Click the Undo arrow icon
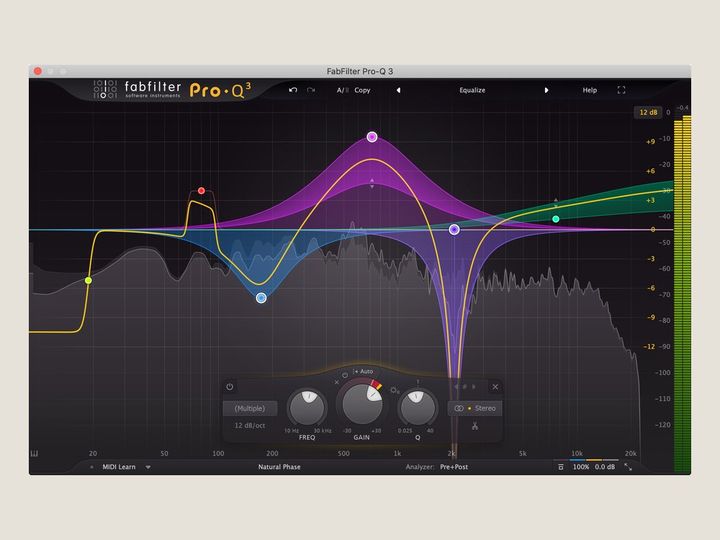Viewport: 720px width, 540px height. 293,90
